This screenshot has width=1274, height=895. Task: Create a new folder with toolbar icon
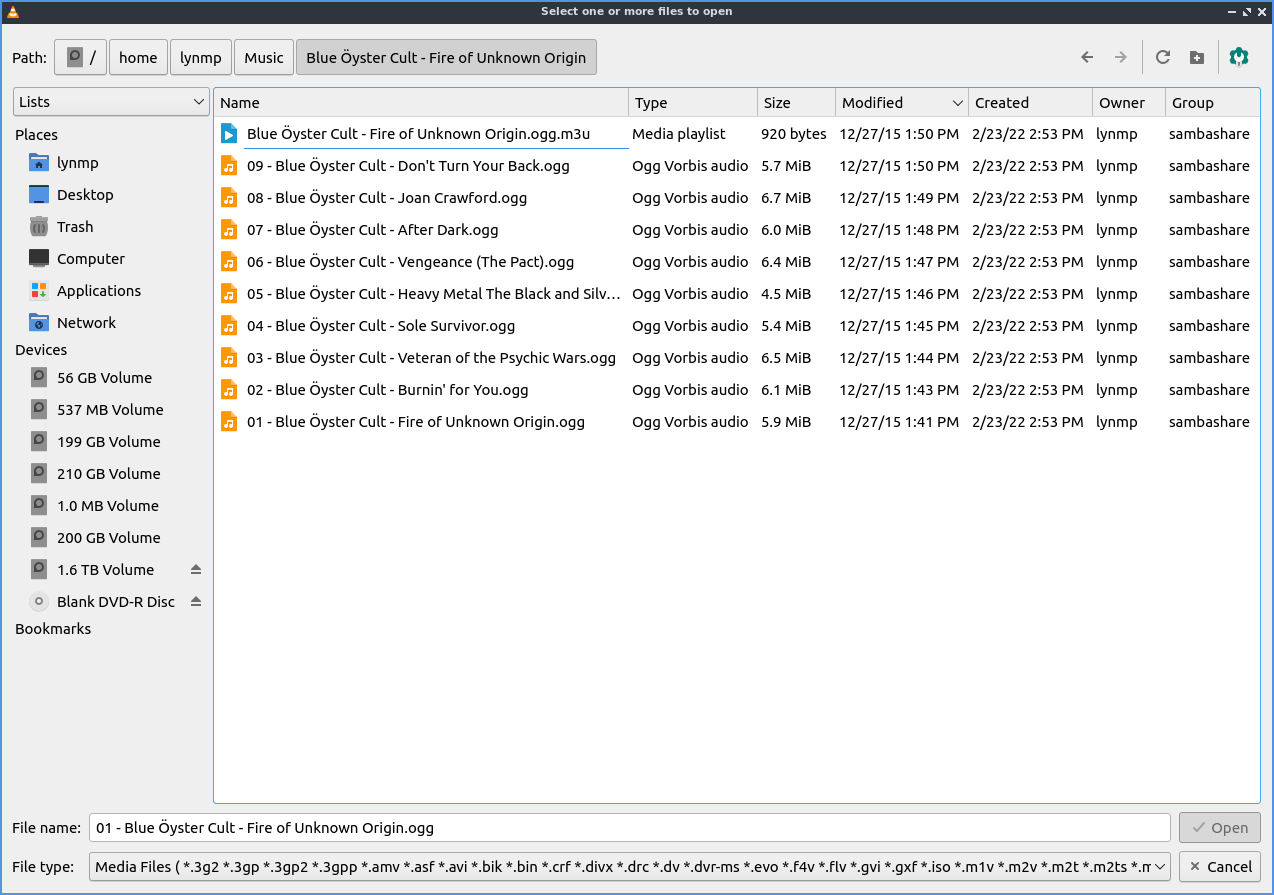(x=1196, y=58)
